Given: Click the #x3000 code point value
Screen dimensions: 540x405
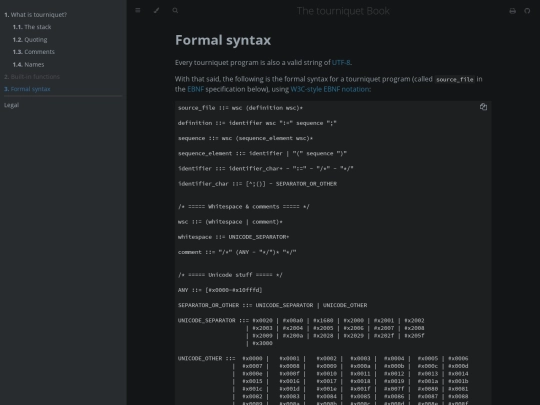Looking at the screenshot, I should click(262, 343).
